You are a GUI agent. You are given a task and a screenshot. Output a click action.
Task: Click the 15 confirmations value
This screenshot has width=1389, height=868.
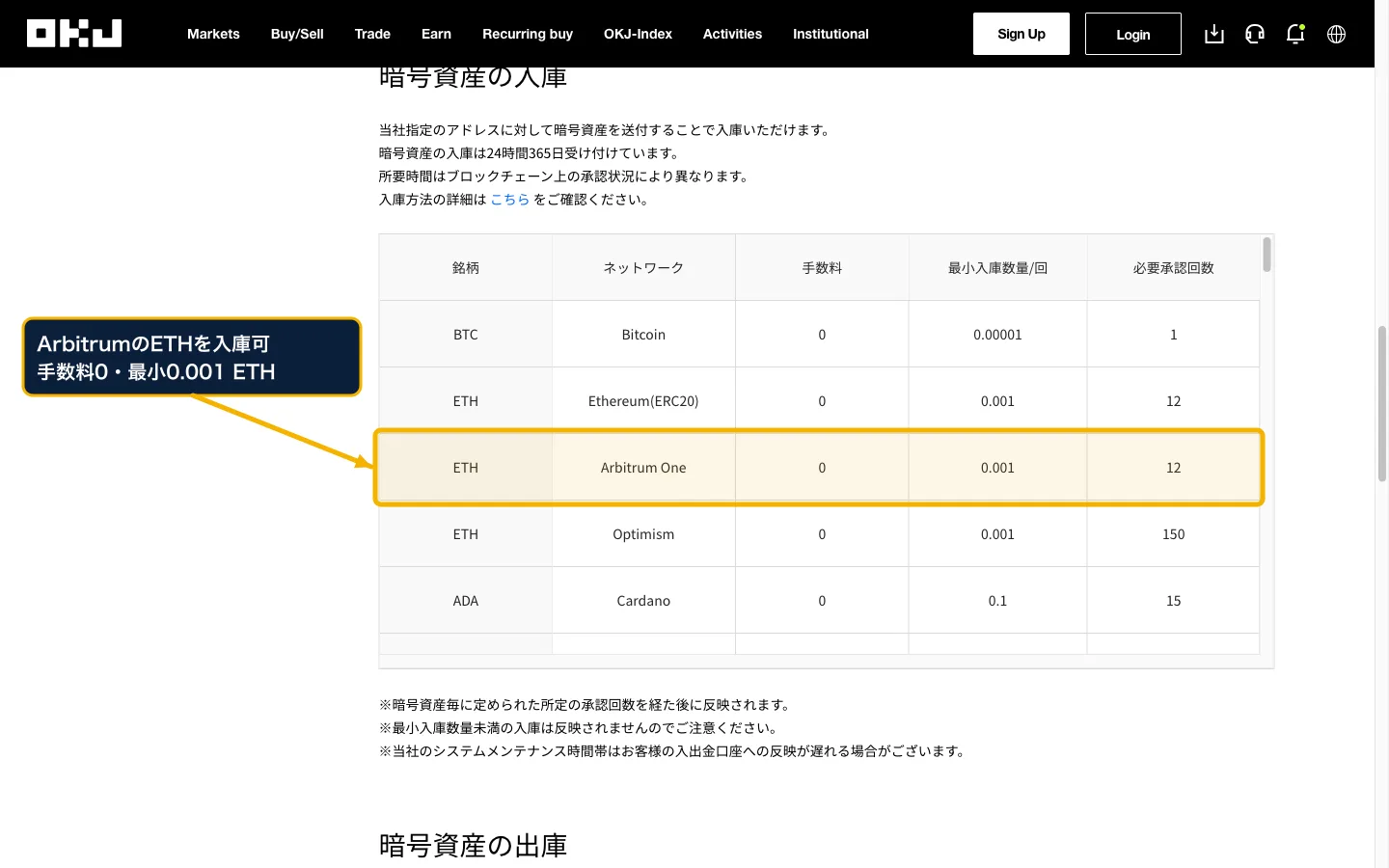[x=1173, y=601]
